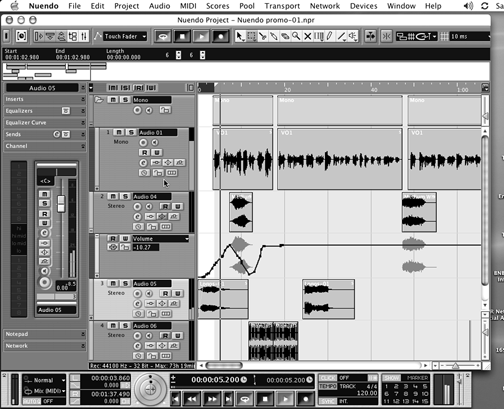
Task: Mute the Audio 01 track
Action: pyautogui.click(x=118, y=132)
